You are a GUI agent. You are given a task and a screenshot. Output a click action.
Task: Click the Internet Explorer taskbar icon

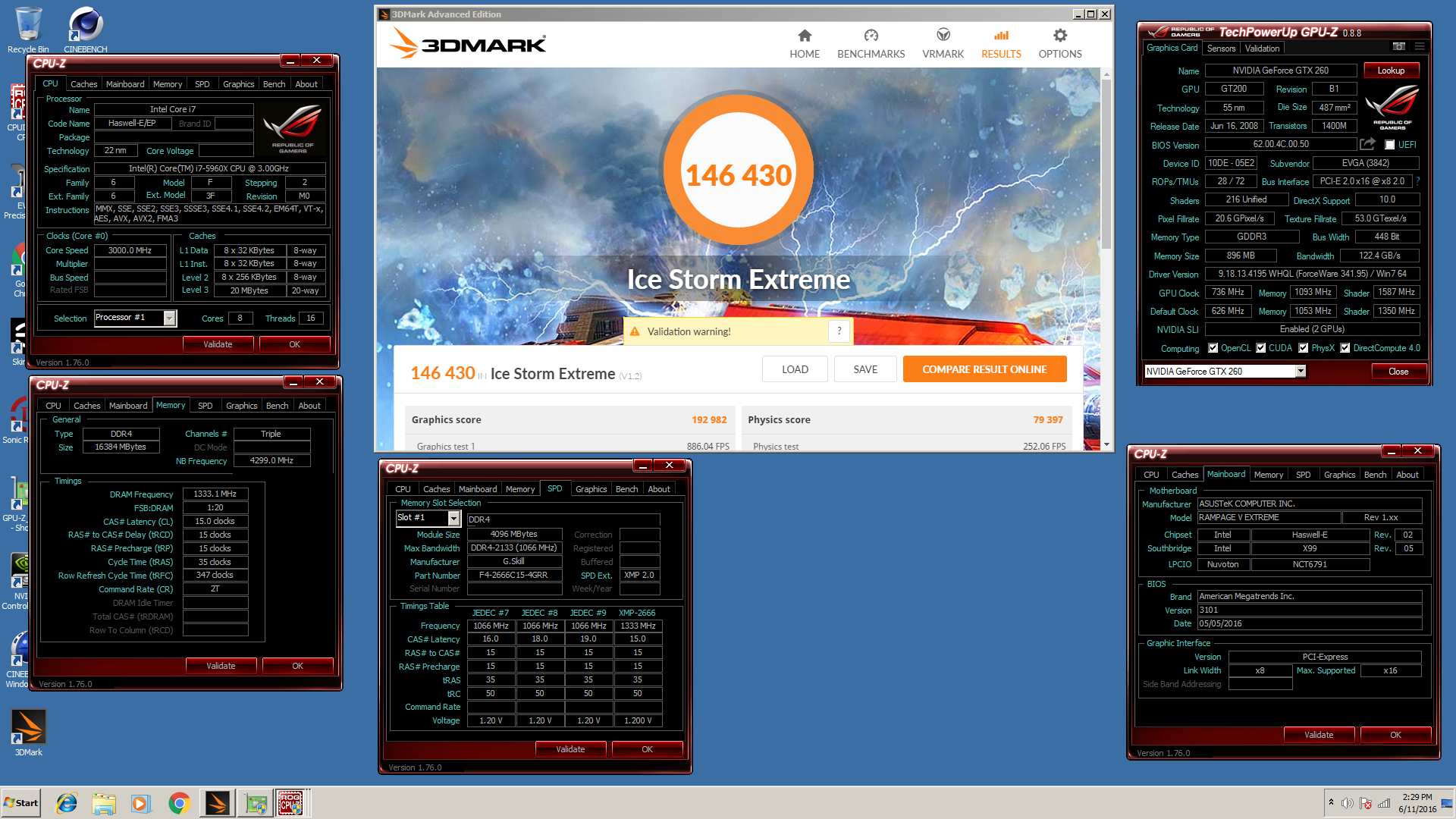(67, 803)
